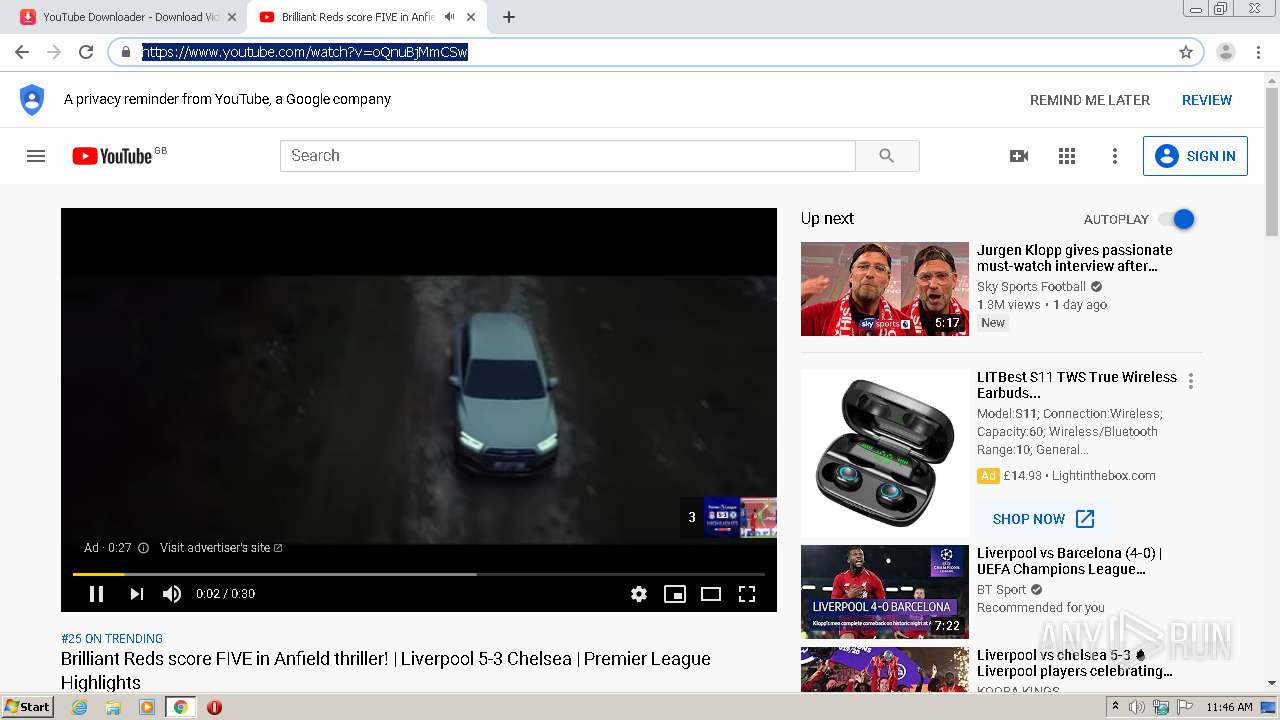Screen dimensions: 1280x720
Task: Launch Internet Explorer from taskbar
Action: (x=79, y=707)
